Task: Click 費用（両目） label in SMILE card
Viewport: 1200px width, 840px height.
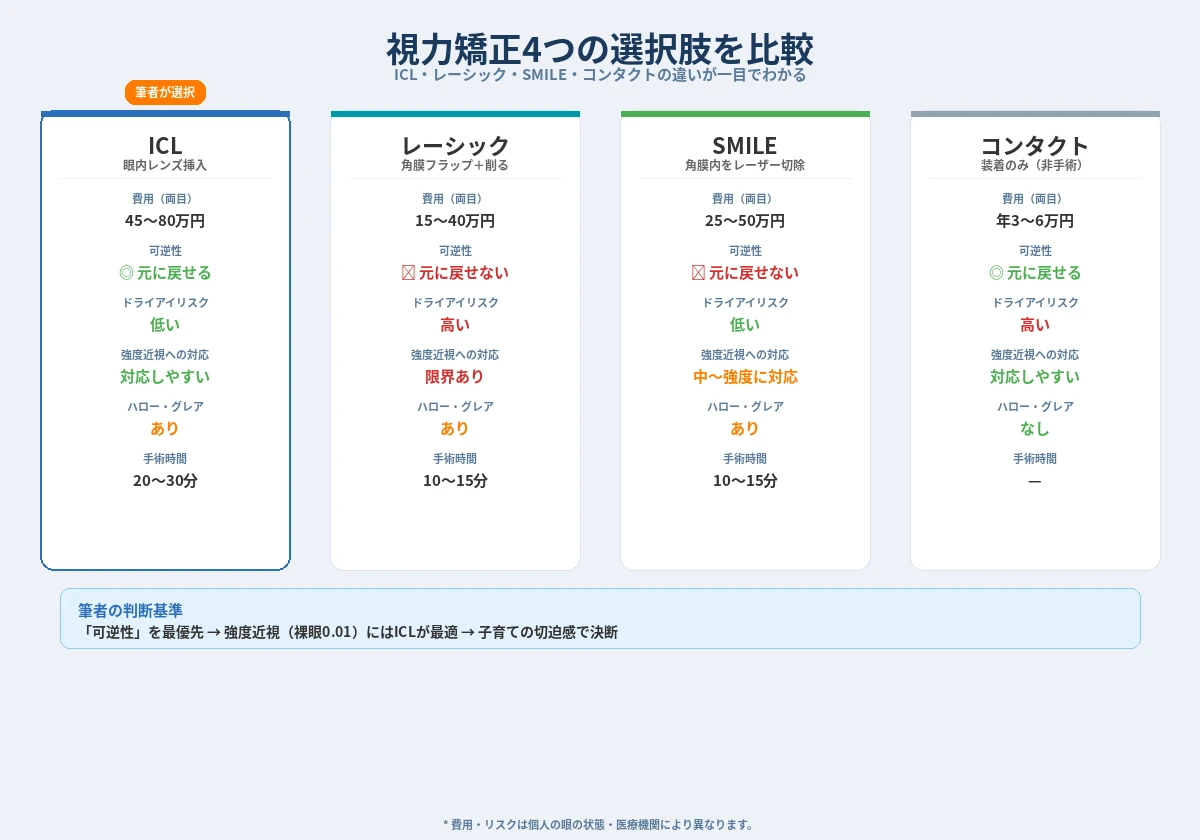Action: (x=745, y=199)
